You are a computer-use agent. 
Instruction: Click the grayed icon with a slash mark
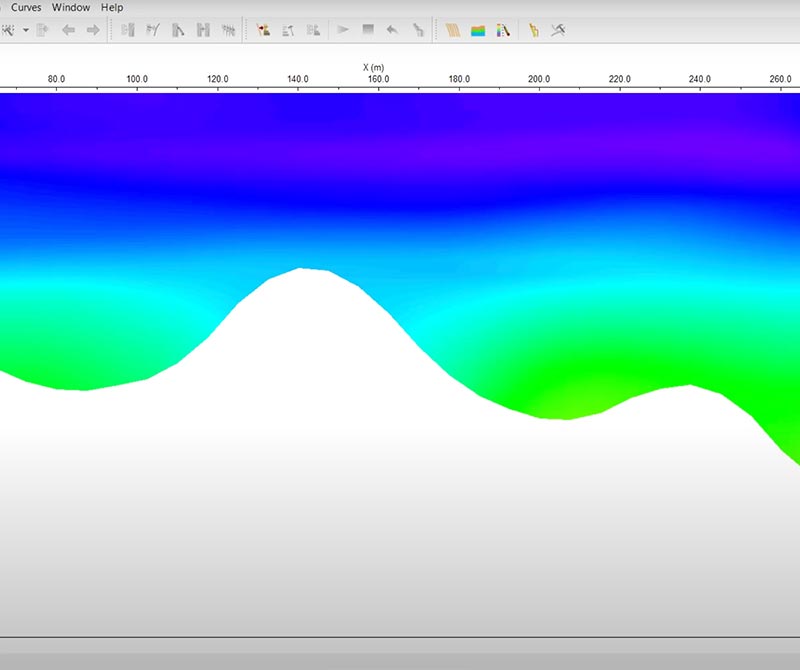(x=153, y=30)
